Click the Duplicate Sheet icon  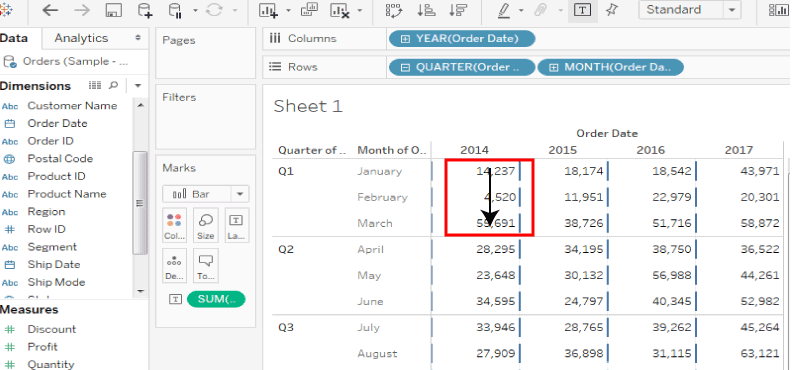click(x=309, y=10)
